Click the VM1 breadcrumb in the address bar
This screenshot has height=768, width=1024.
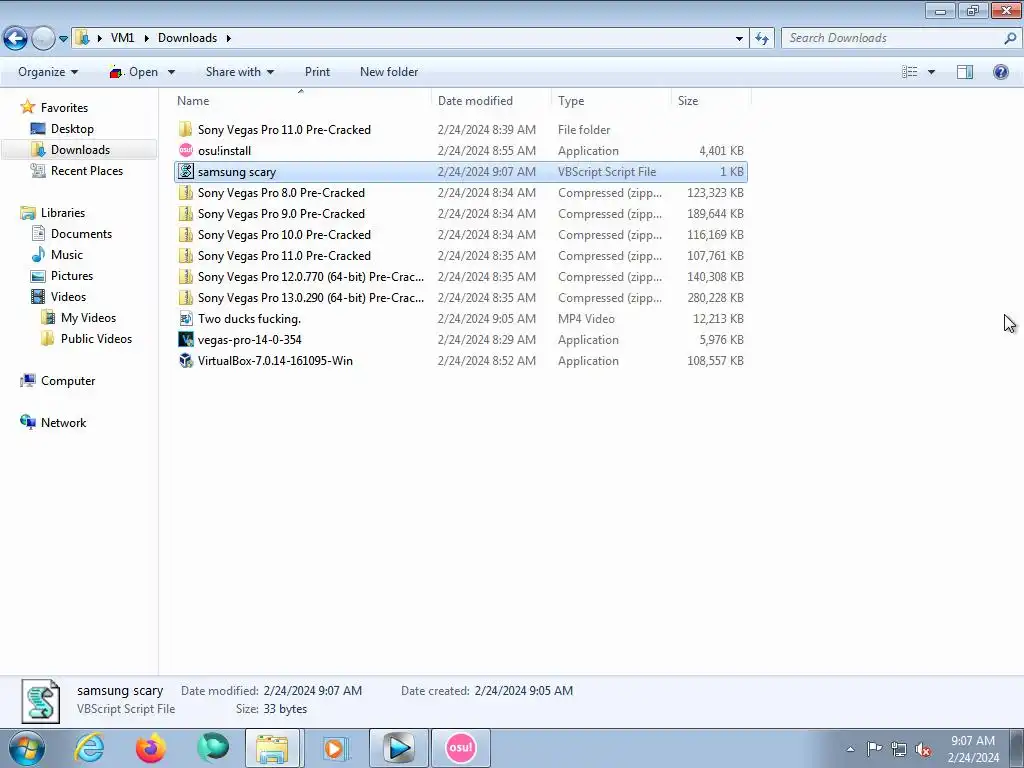coord(123,38)
